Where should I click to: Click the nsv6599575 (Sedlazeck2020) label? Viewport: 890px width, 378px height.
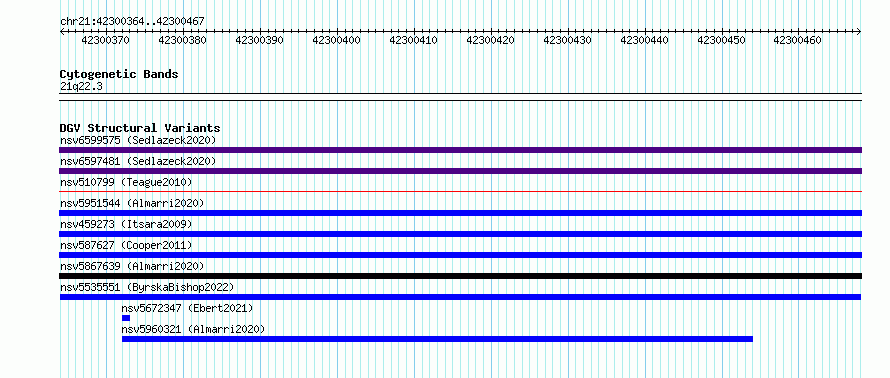click(138, 140)
